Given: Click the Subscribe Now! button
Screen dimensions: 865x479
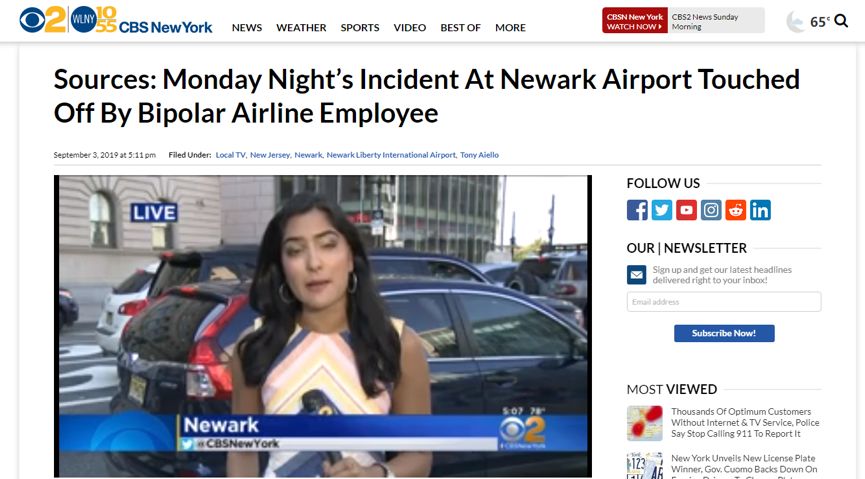Looking at the screenshot, I should click(724, 333).
